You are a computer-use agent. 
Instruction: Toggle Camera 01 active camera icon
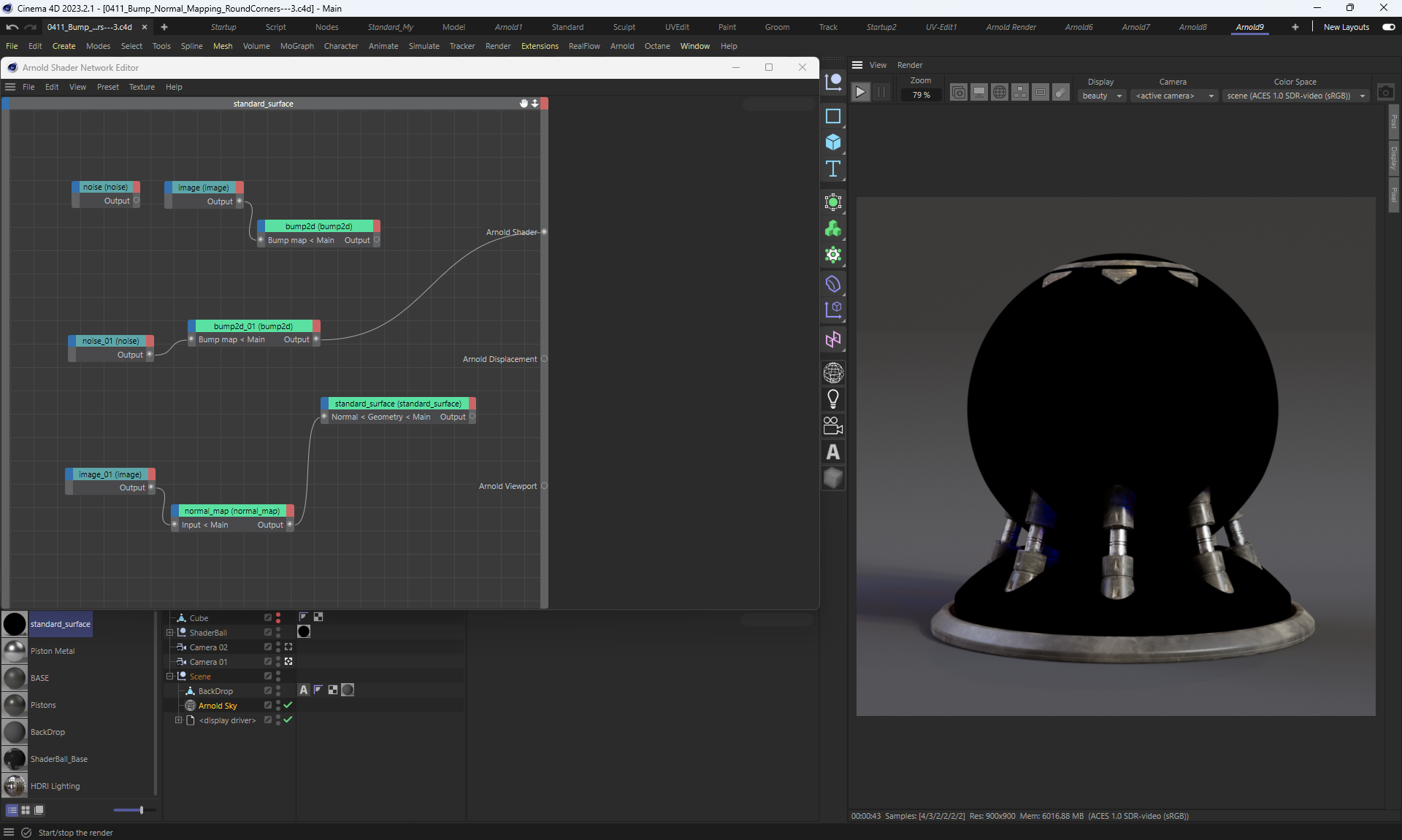coord(288,662)
